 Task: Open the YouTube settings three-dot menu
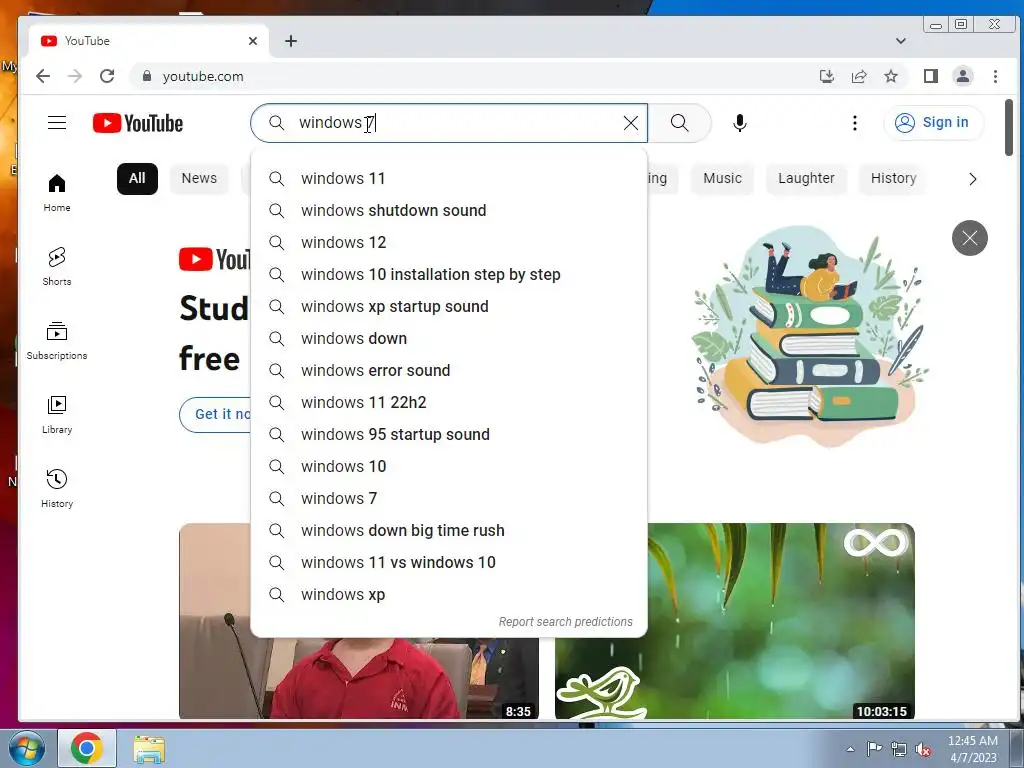click(x=854, y=123)
